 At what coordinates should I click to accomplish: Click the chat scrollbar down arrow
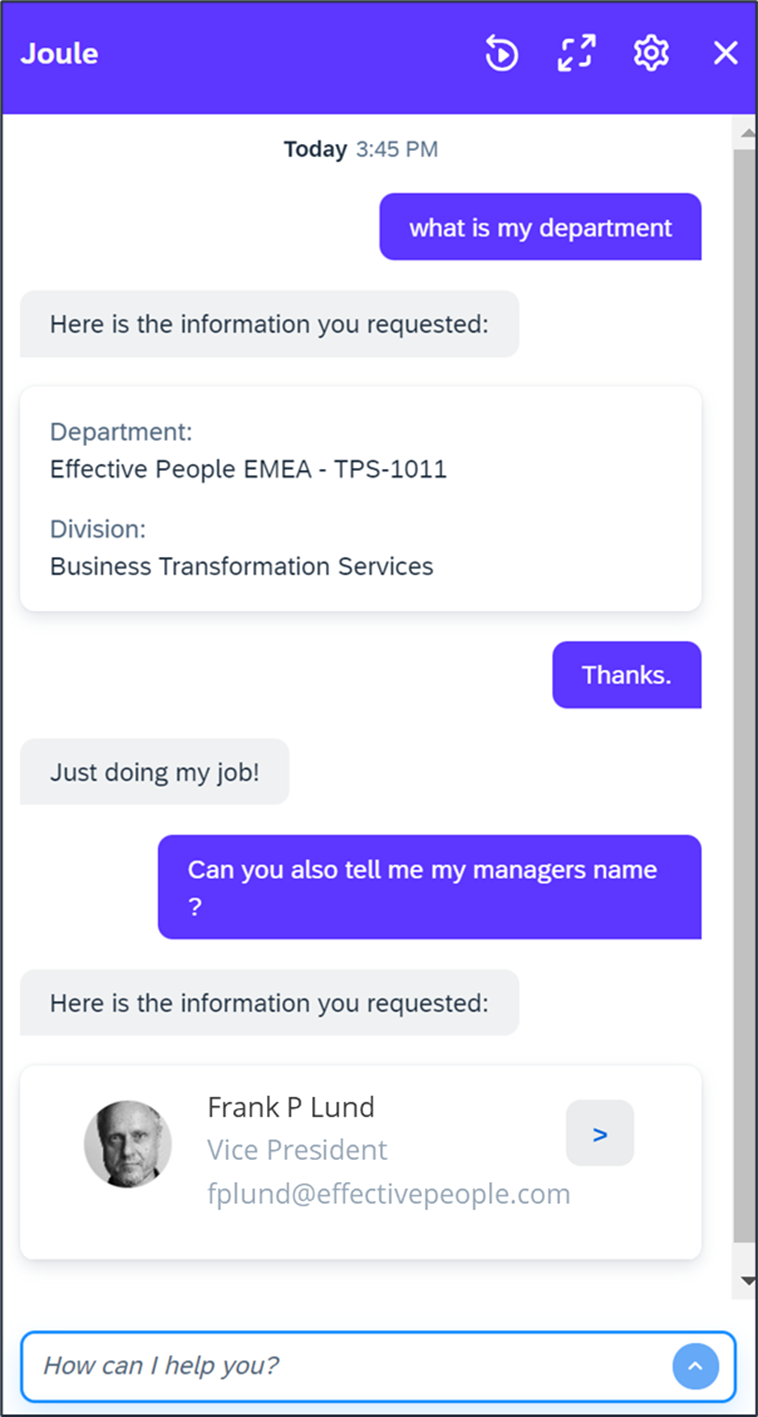click(x=746, y=1280)
